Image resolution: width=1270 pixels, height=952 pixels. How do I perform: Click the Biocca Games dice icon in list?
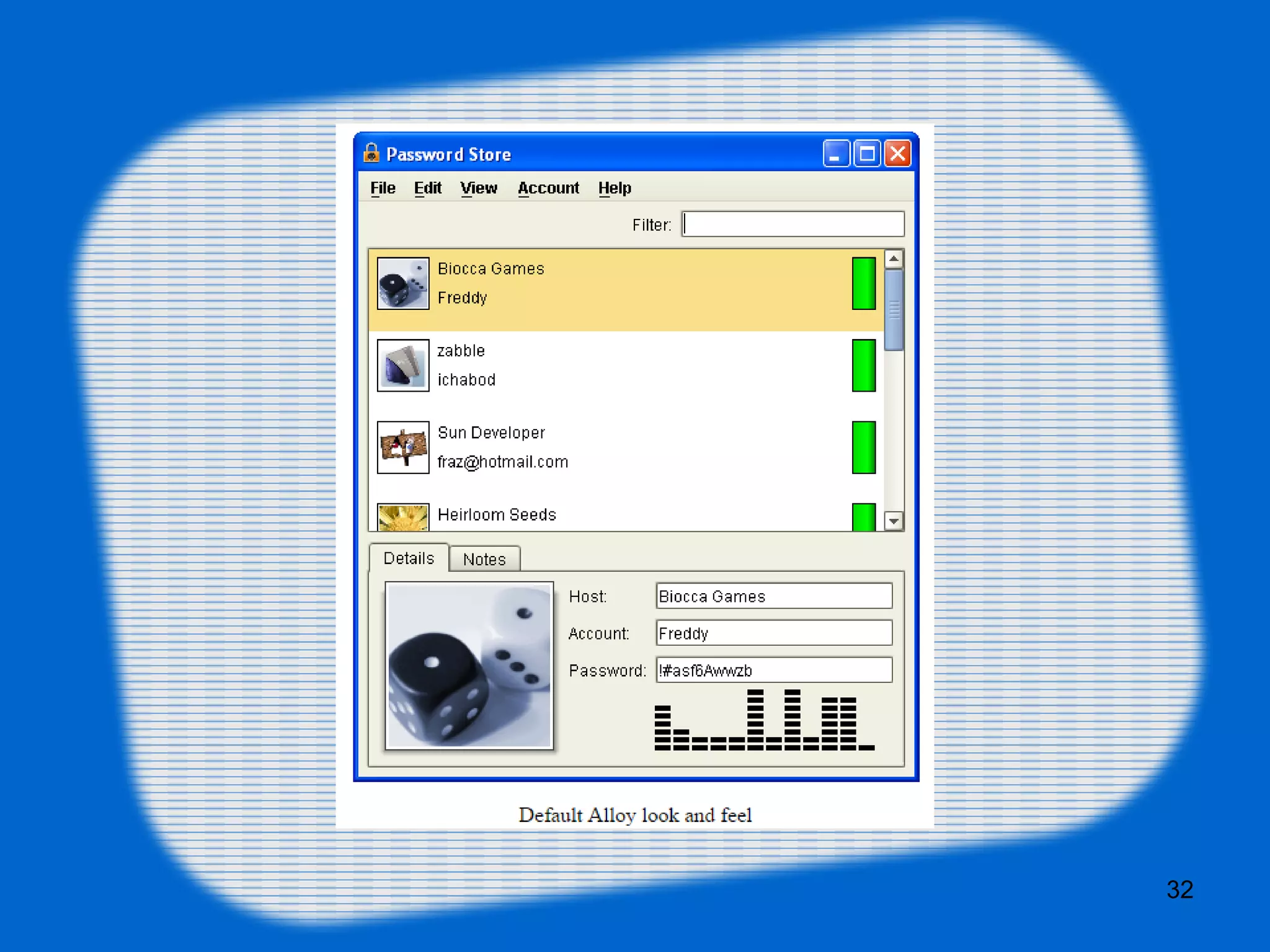coord(402,283)
